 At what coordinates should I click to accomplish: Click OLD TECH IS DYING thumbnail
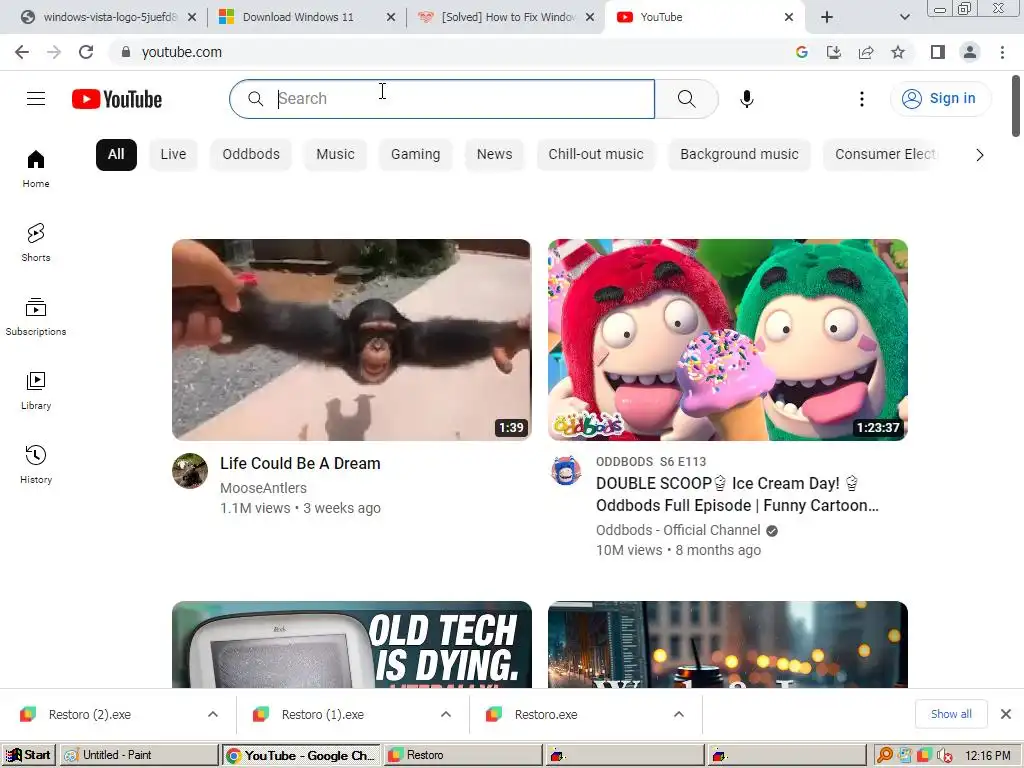pos(351,645)
